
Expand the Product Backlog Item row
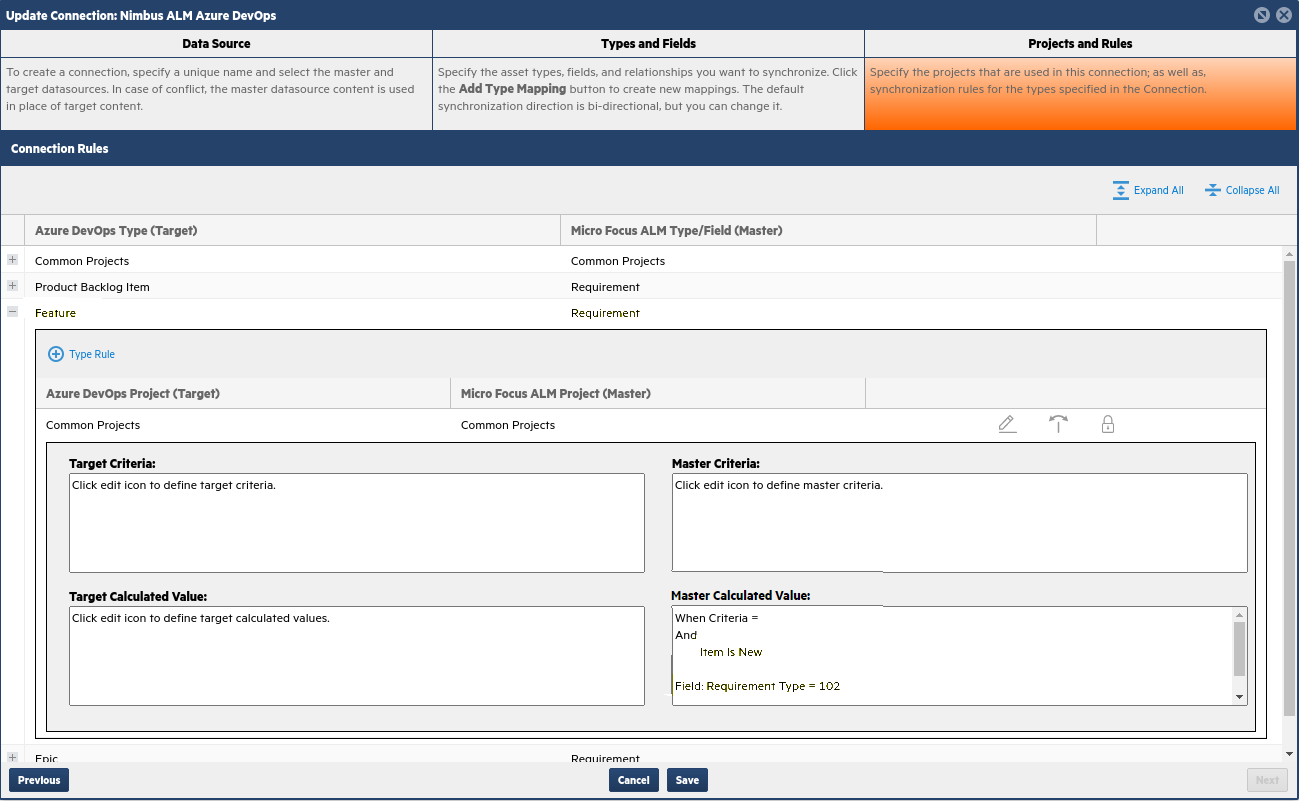[x=11, y=285]
